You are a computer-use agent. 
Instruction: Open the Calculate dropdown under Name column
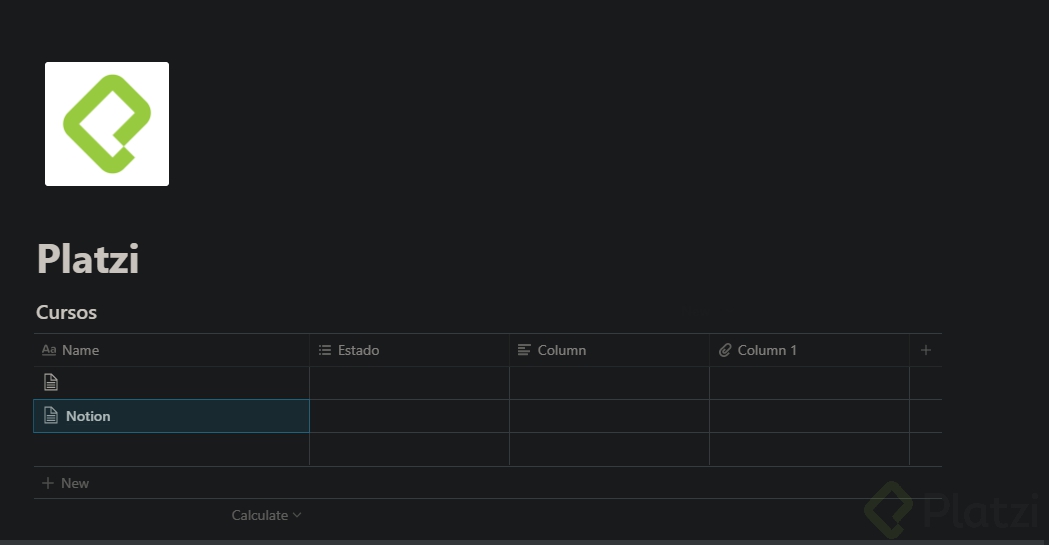[266, 515]
